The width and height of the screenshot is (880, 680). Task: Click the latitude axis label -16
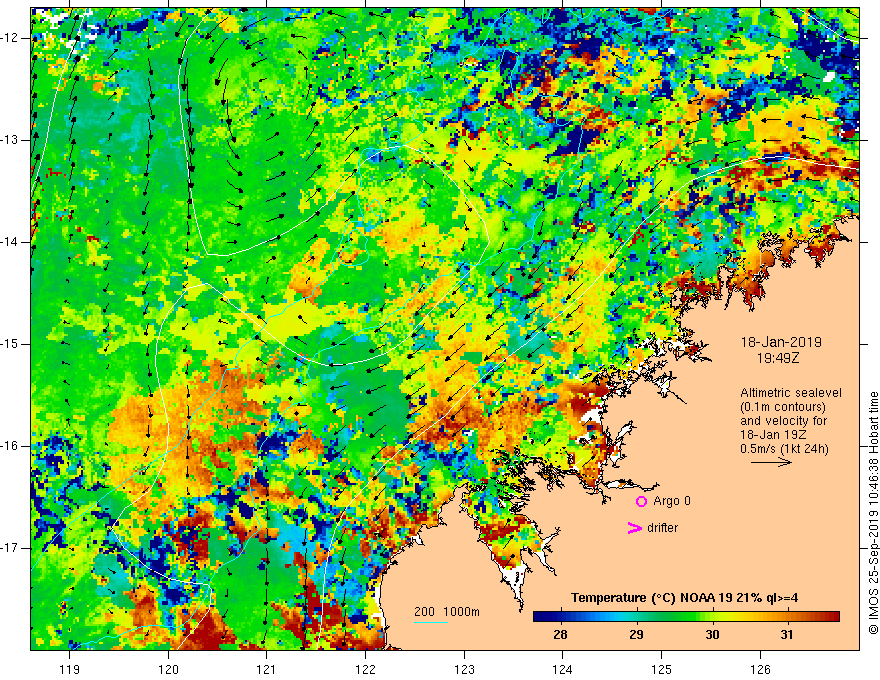10,446
